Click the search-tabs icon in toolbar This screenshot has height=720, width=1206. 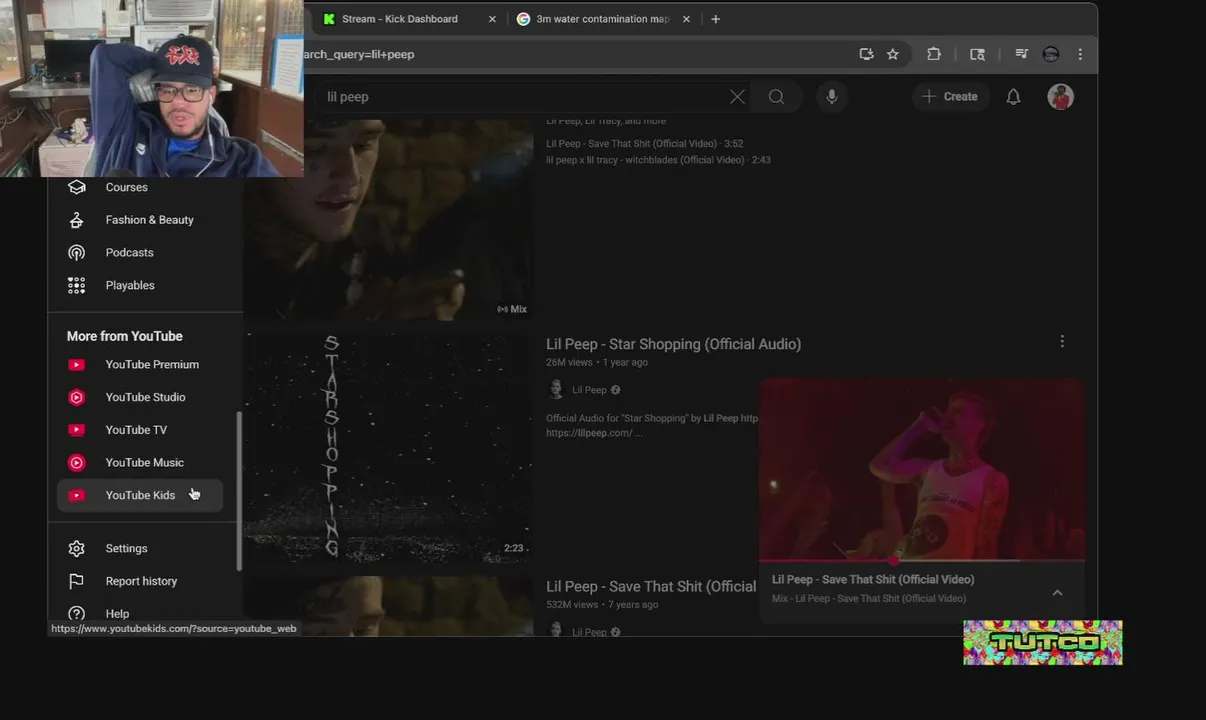977,54
